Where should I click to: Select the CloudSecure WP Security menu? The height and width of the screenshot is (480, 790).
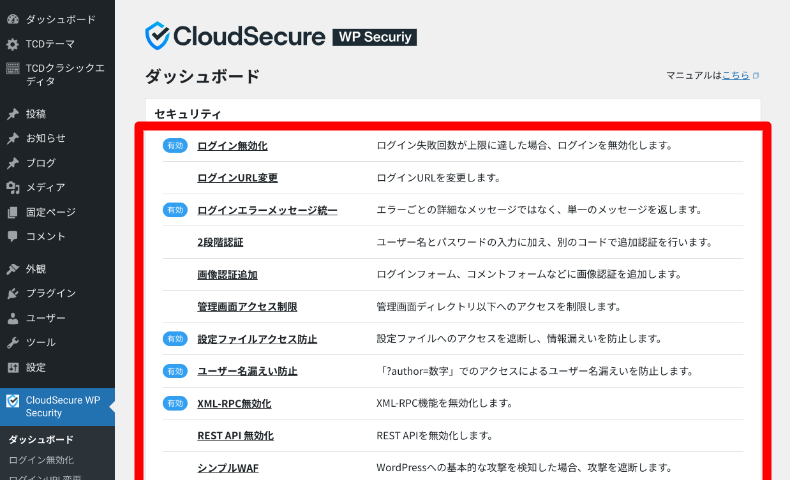click(x=57, y=406)
